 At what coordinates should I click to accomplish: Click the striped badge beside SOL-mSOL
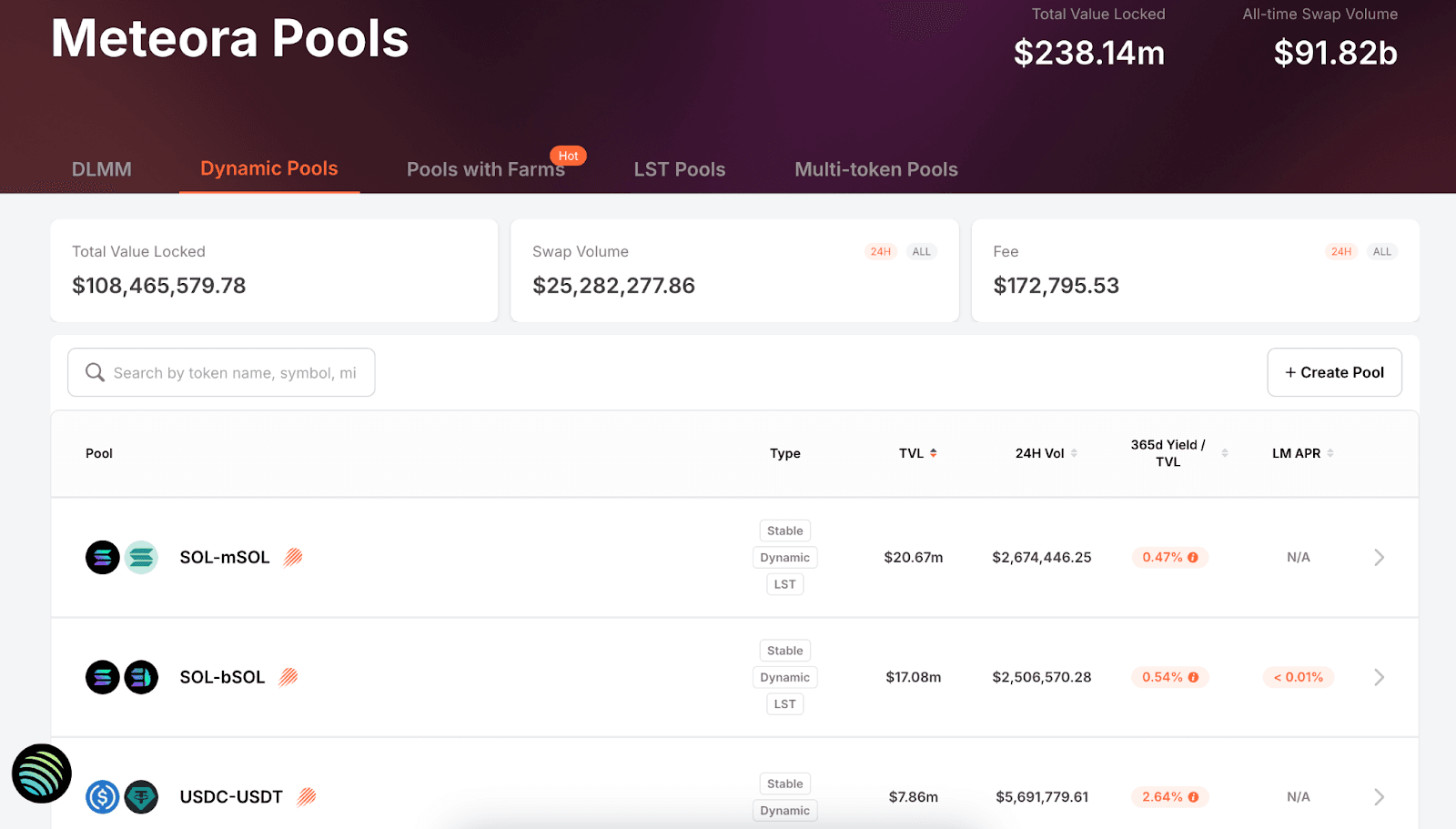293,557
